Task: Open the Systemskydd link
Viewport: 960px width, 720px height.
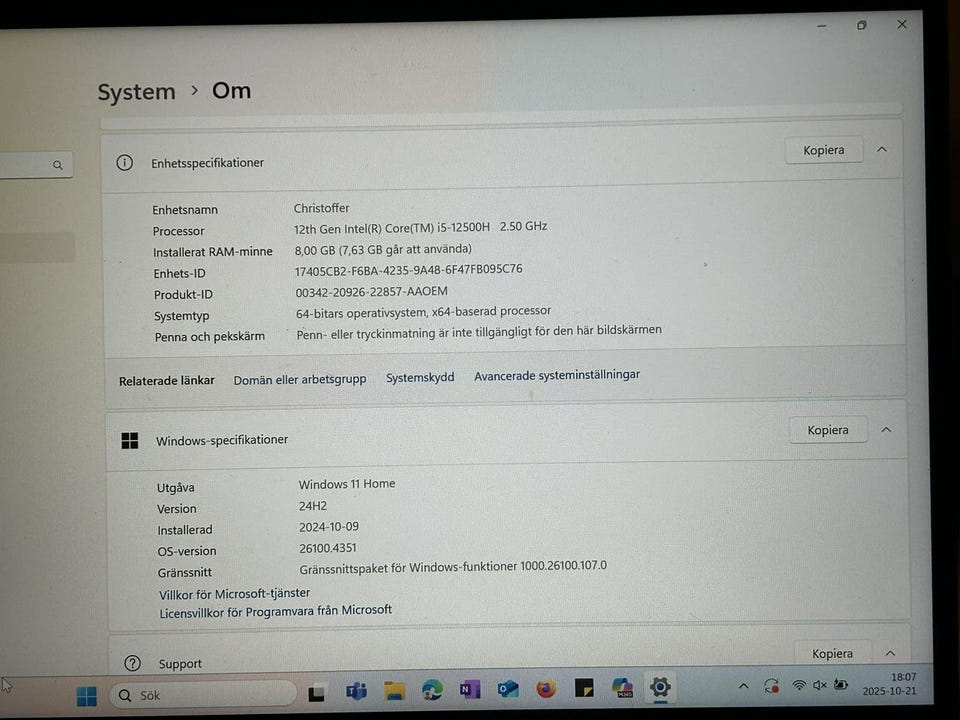Action: [x=420, y=377]
